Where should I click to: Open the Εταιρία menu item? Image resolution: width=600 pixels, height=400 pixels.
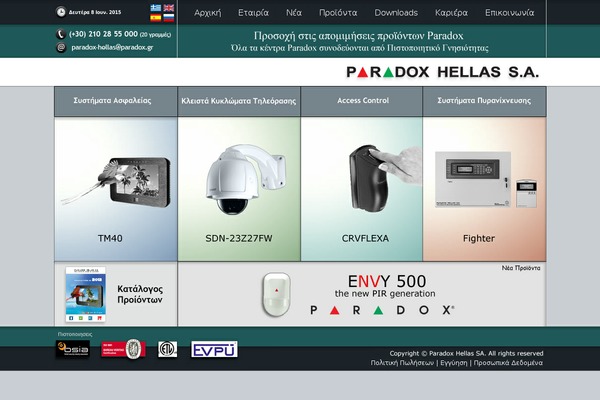pyautogui.click(x=253, y=13)
